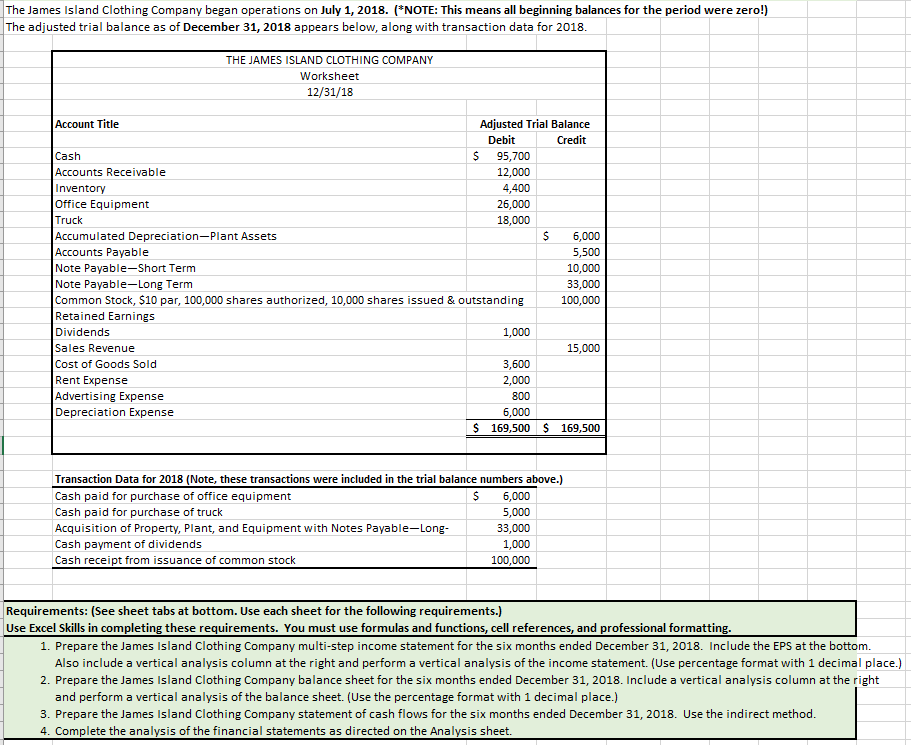Select the Accounts Receivable row label
The width and height of the screenshot is (911, 745).
(x=110, y=172)
